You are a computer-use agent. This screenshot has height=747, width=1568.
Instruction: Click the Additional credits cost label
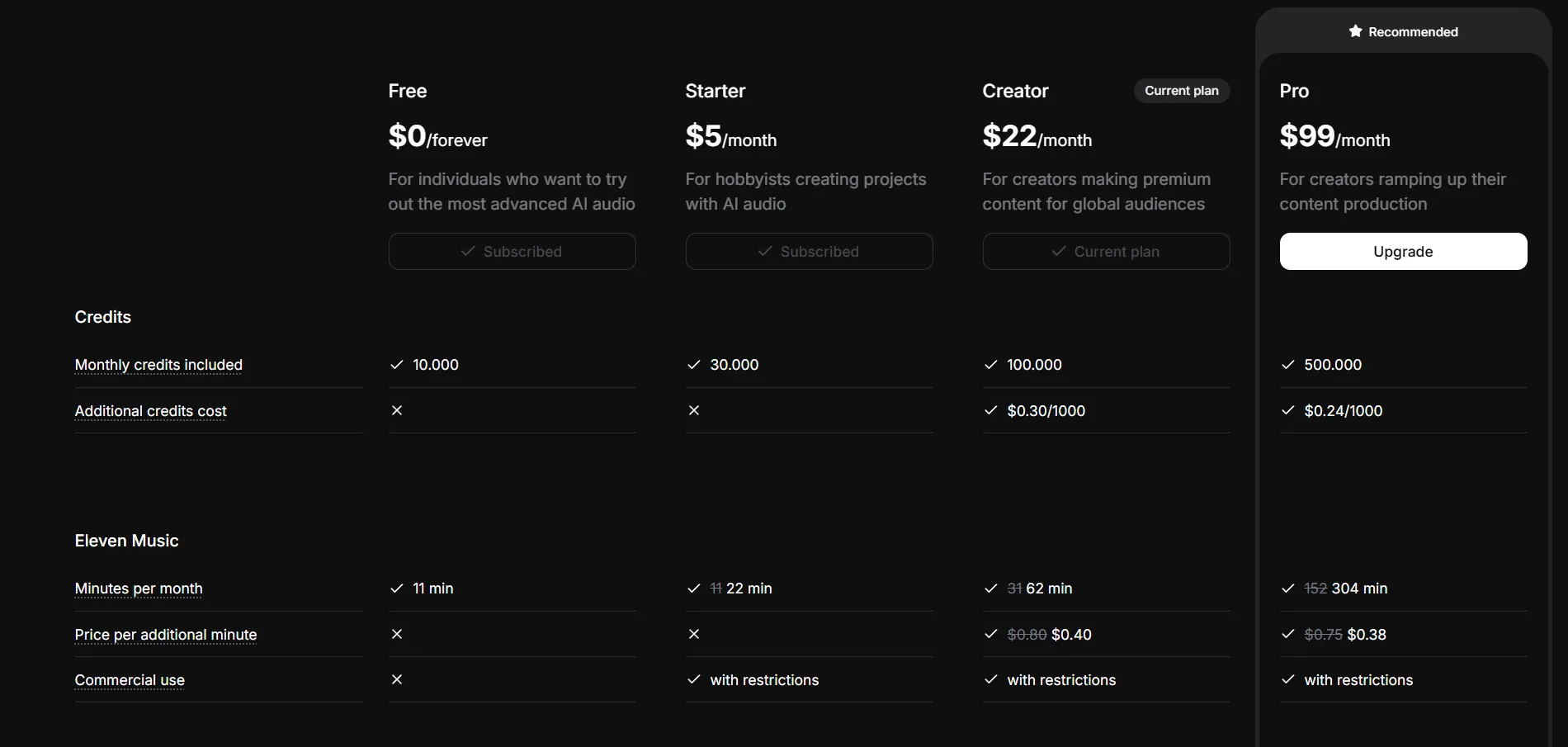pos(150,411)
